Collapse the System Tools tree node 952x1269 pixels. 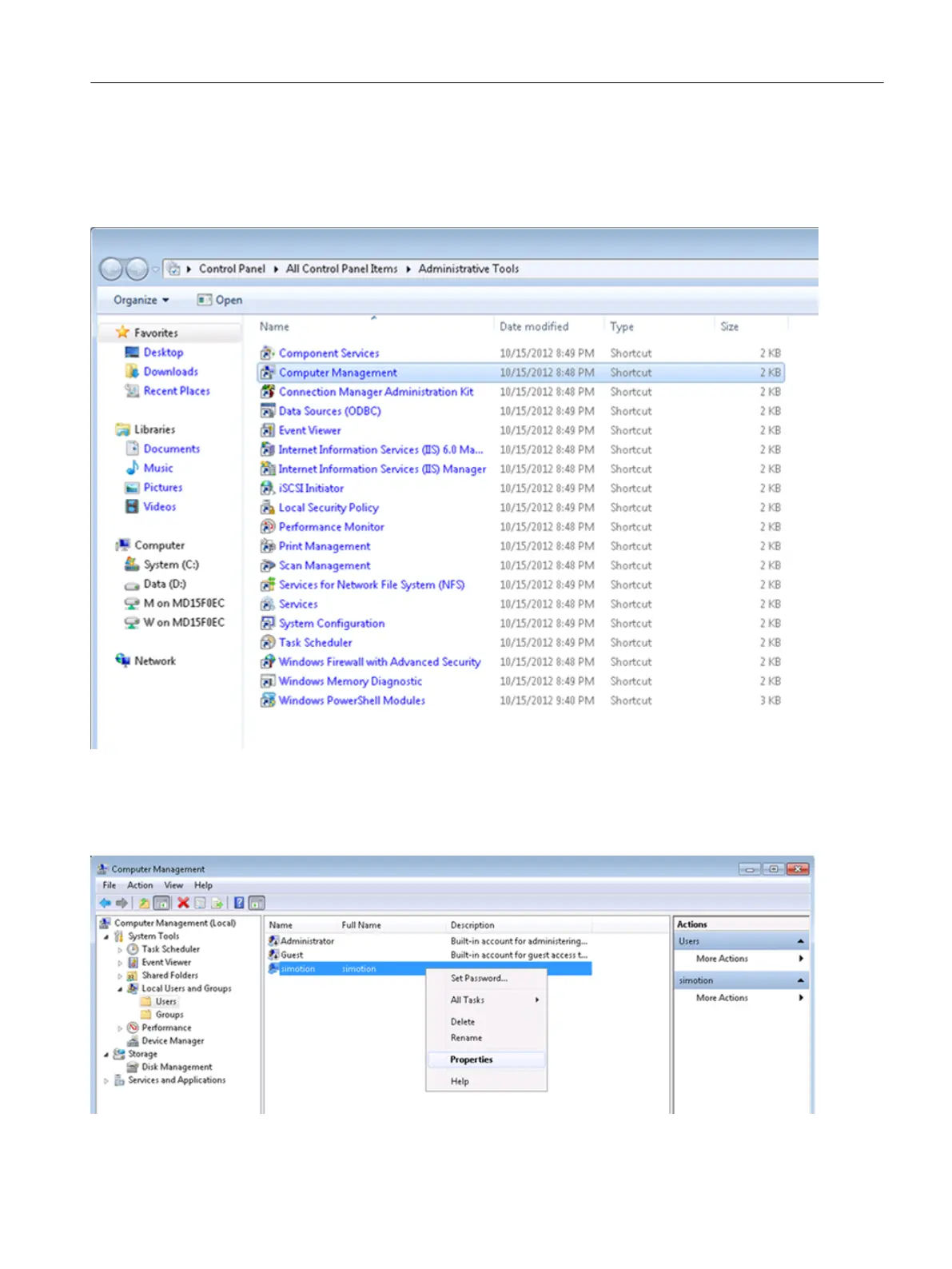click(x=106, y=936)
